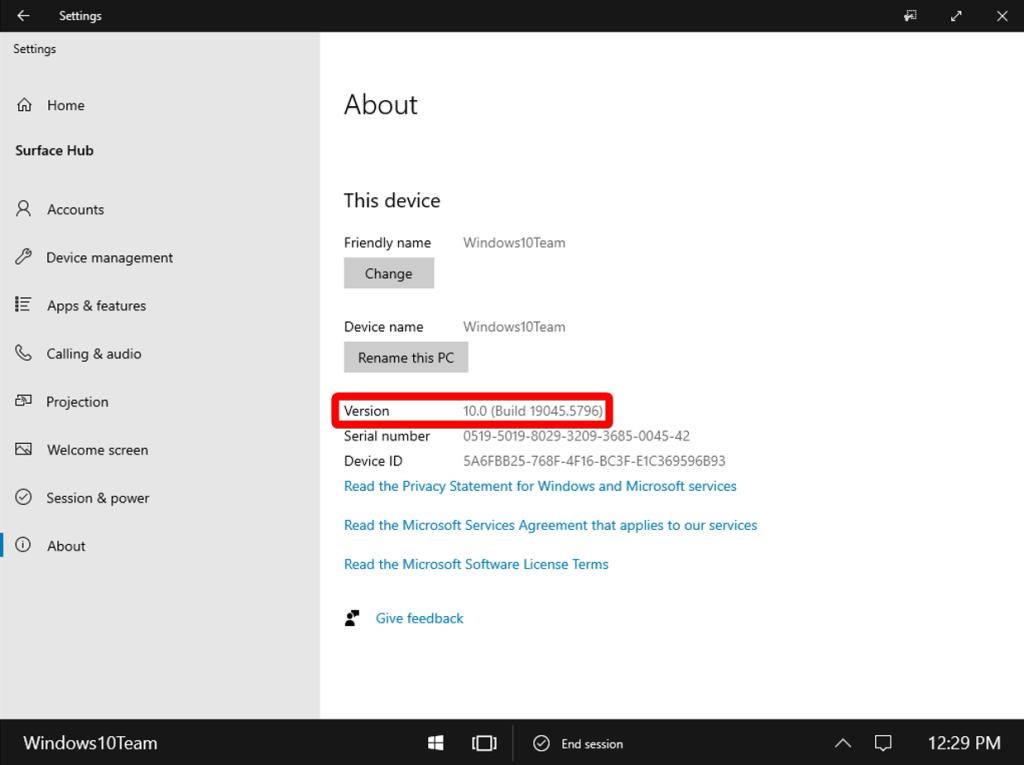Click the Windows10Team taskbar label
The height and width of the screenshot is (765, 1024).
click(90, 743)
